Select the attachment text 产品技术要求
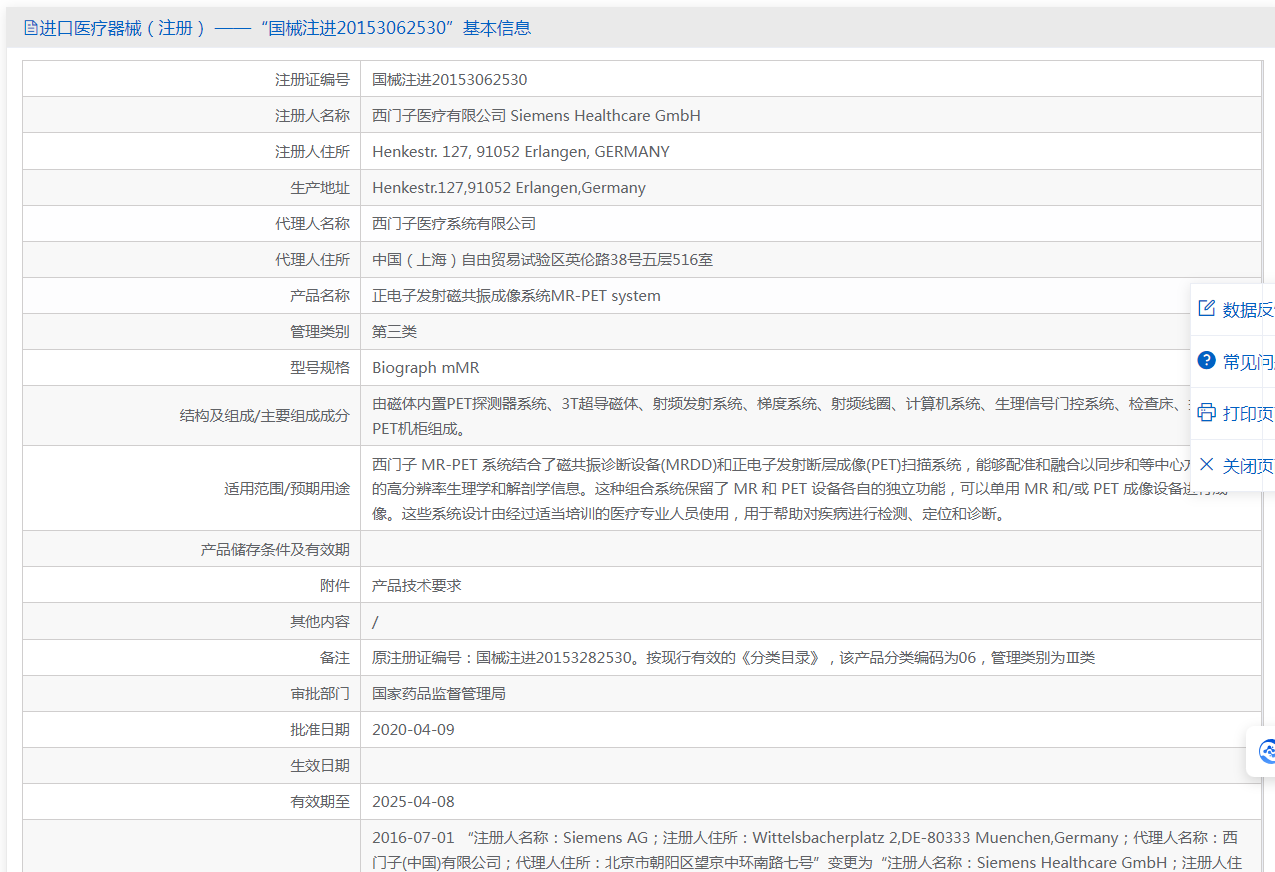 point(417,585)
